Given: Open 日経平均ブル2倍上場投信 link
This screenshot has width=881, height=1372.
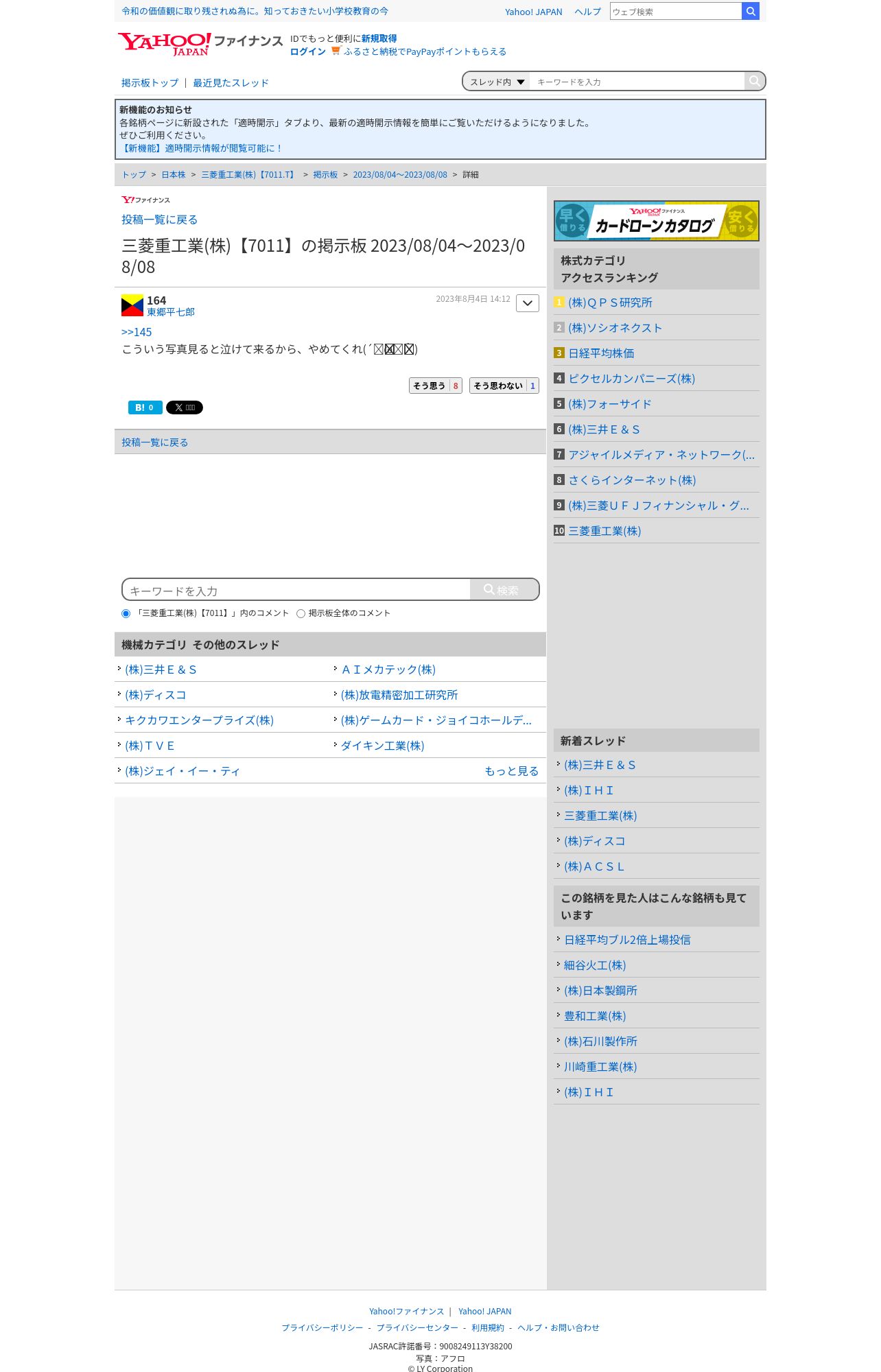Looking at the screenshot, I should click(627, 940).
